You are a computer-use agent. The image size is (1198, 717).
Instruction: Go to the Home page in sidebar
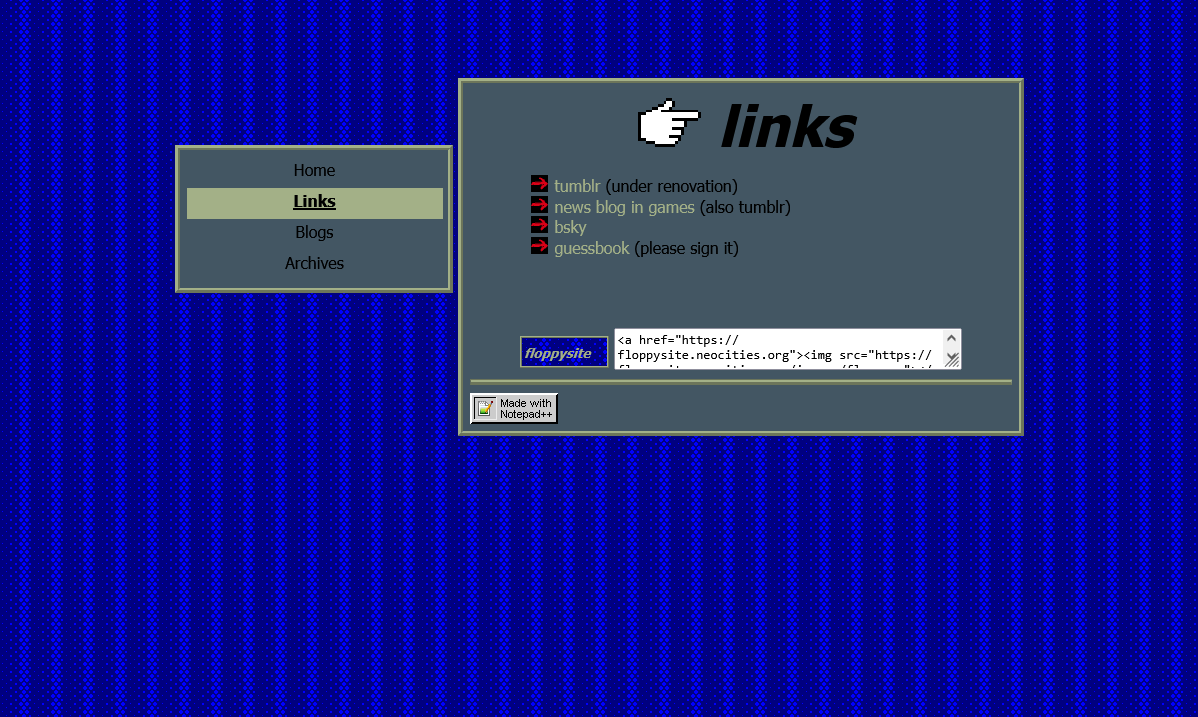point(314,171)
